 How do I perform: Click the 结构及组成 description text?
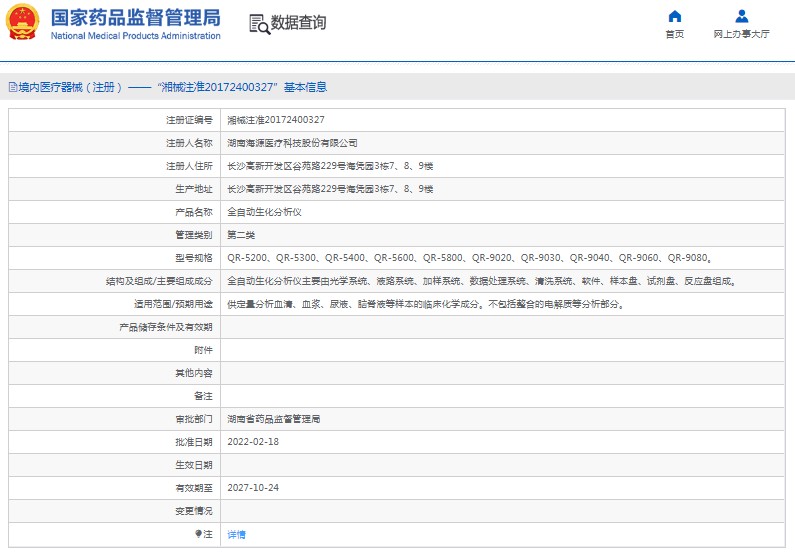point(482,281)
